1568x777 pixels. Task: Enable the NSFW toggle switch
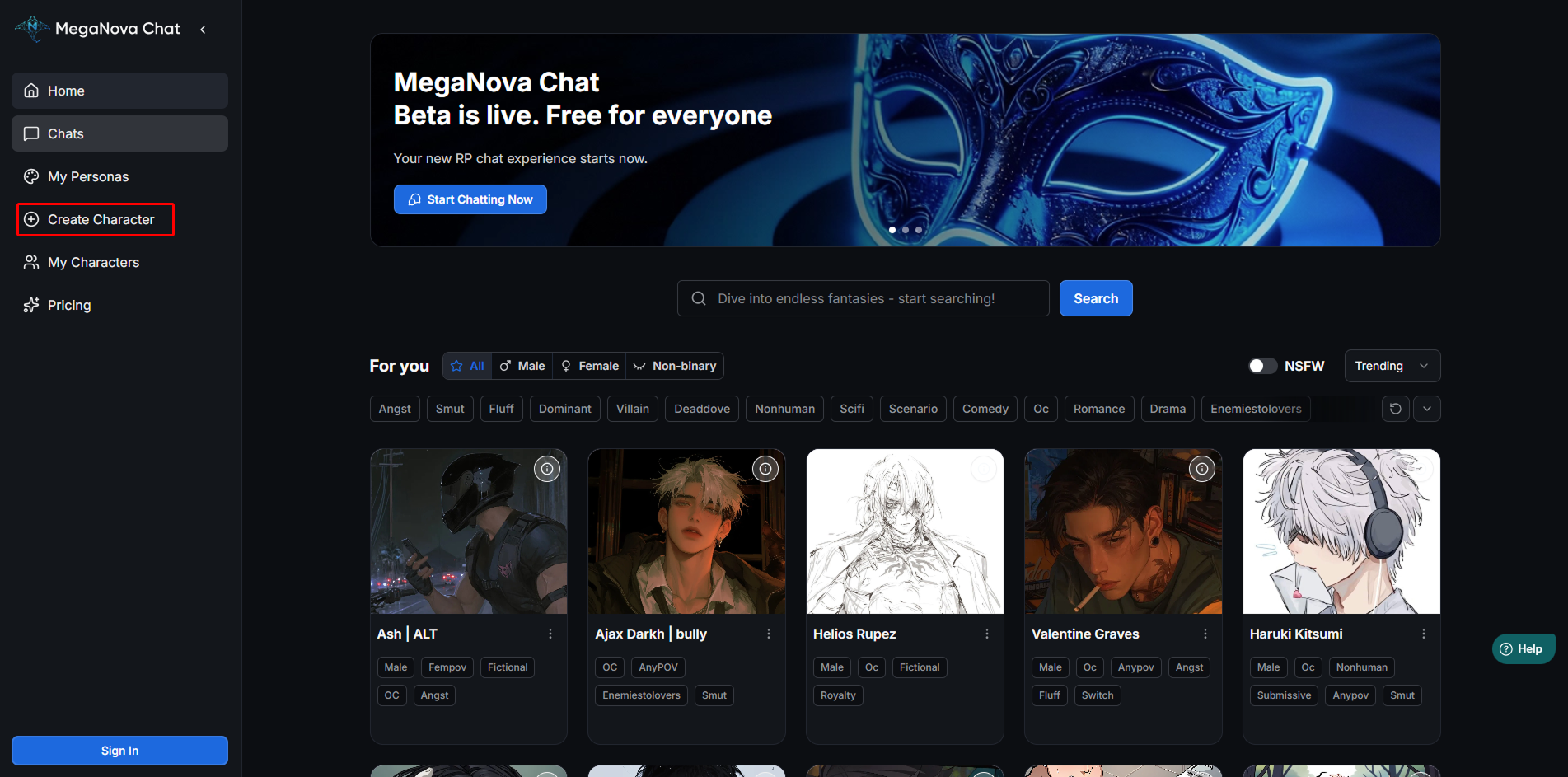tap(1261, 366)
